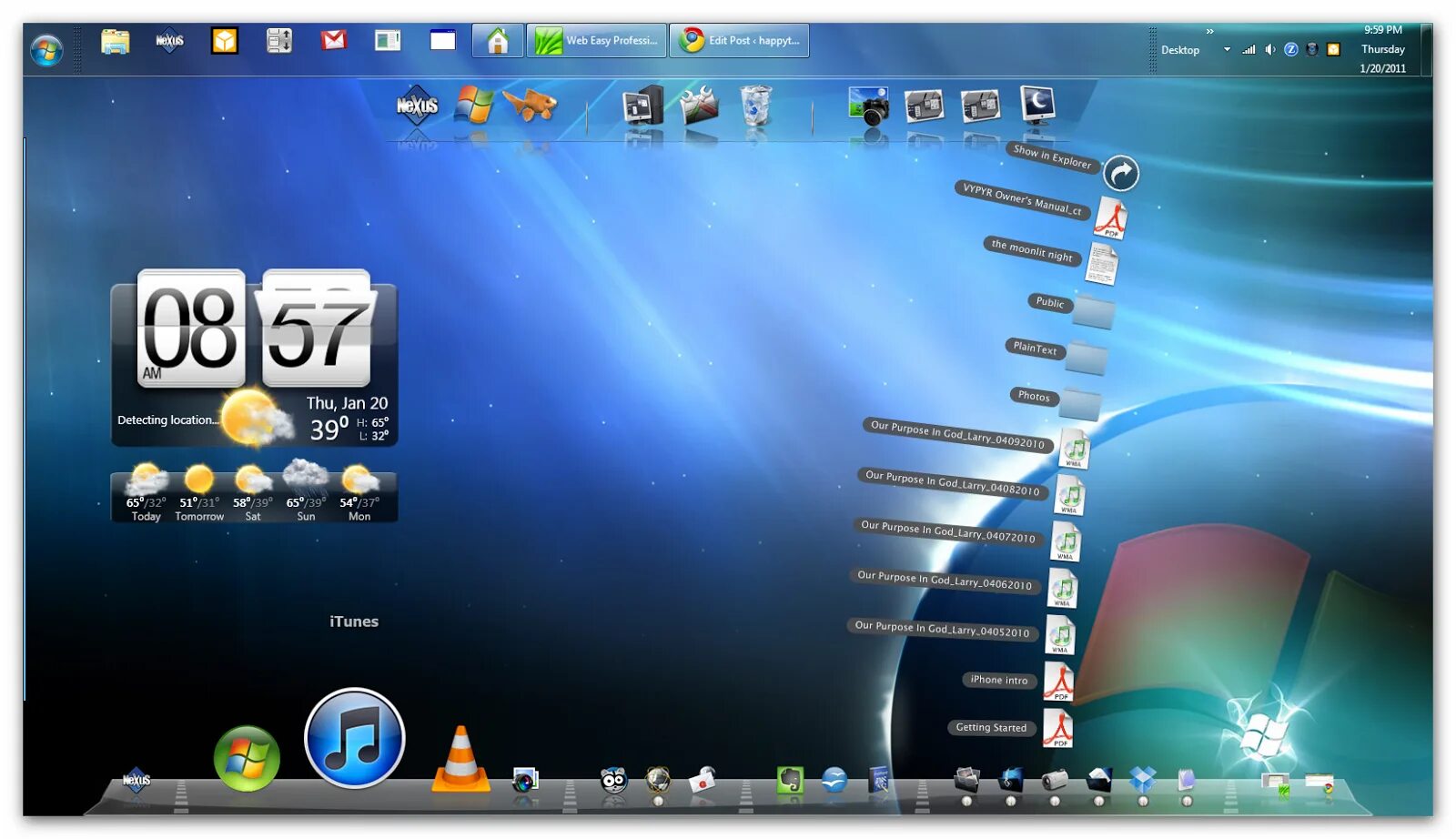This screenshot has width=1456, height=839.
Task: Launch the camera screen capture icon
Action: point(868,106)
